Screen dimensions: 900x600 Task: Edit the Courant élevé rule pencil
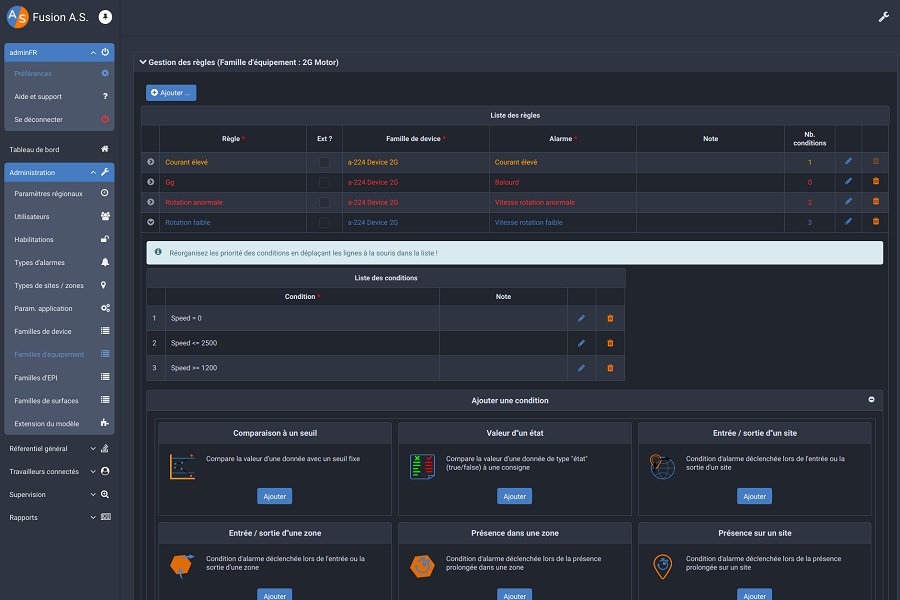click(x=848, y=161)
